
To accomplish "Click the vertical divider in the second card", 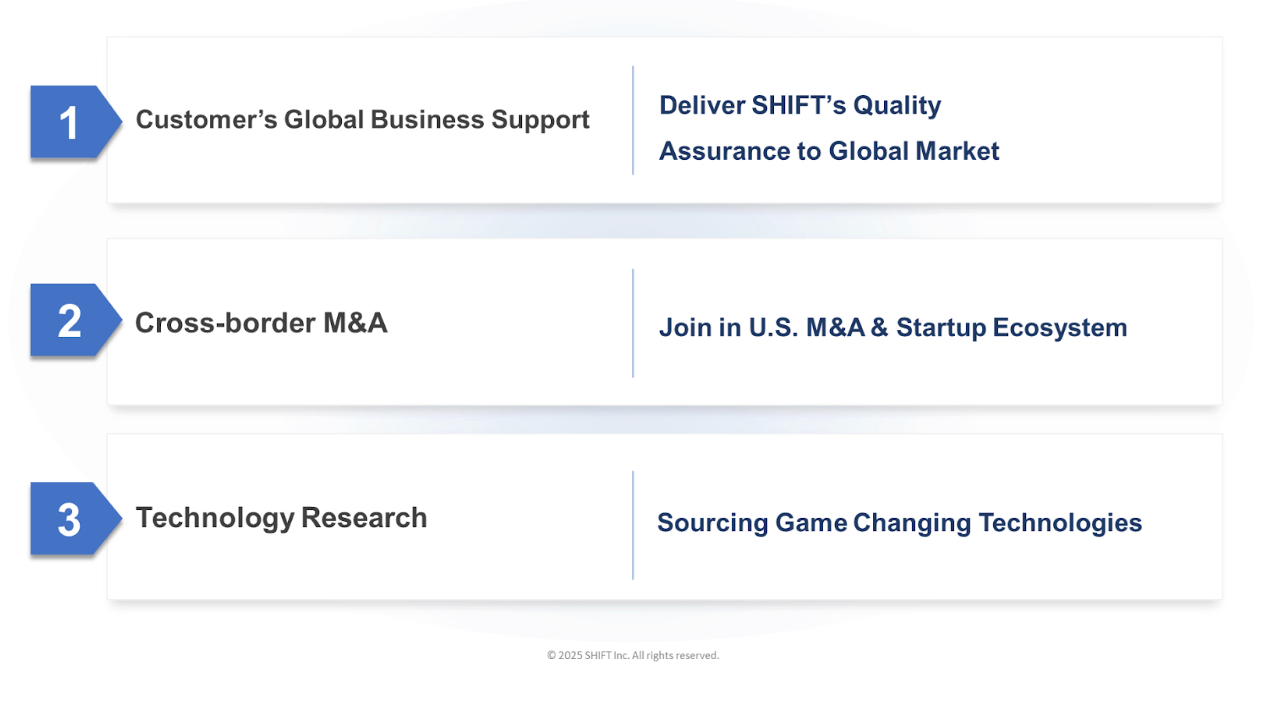I will [x=633, y=323].
